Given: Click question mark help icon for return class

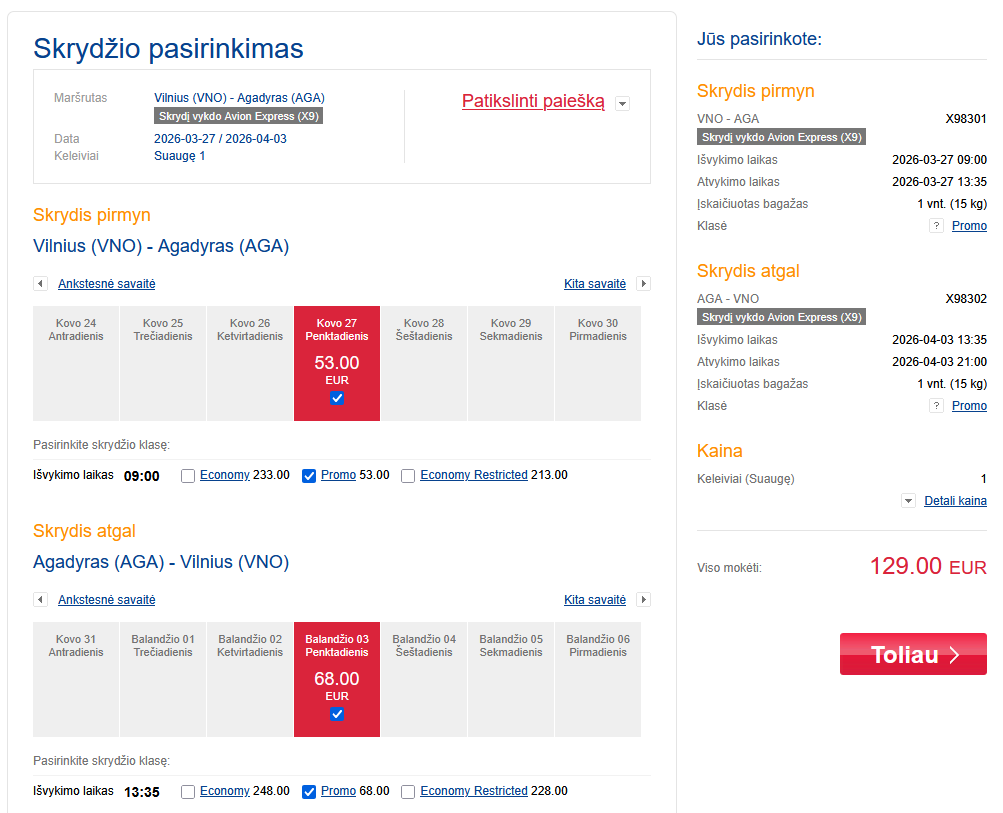Looking at the screenshot, I should tap(937, 406).
